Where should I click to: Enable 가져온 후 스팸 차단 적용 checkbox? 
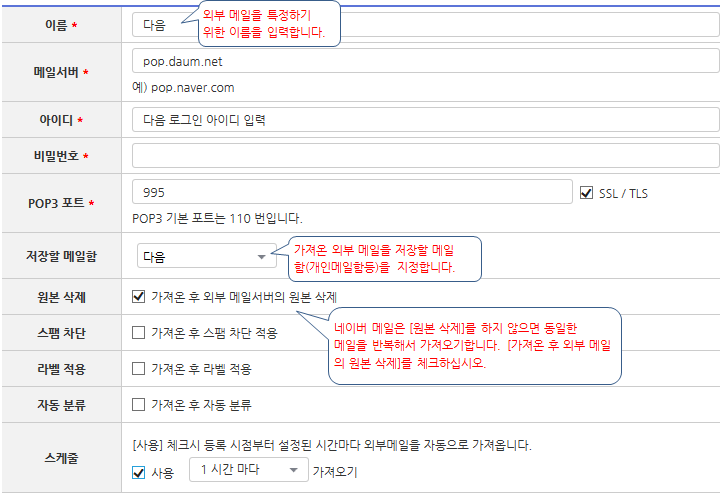pos(139,333)
